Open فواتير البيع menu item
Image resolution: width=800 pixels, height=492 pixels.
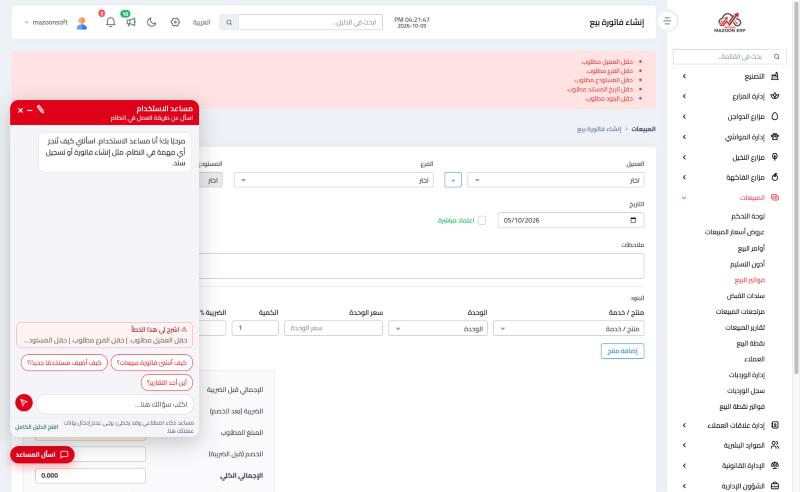749,280
